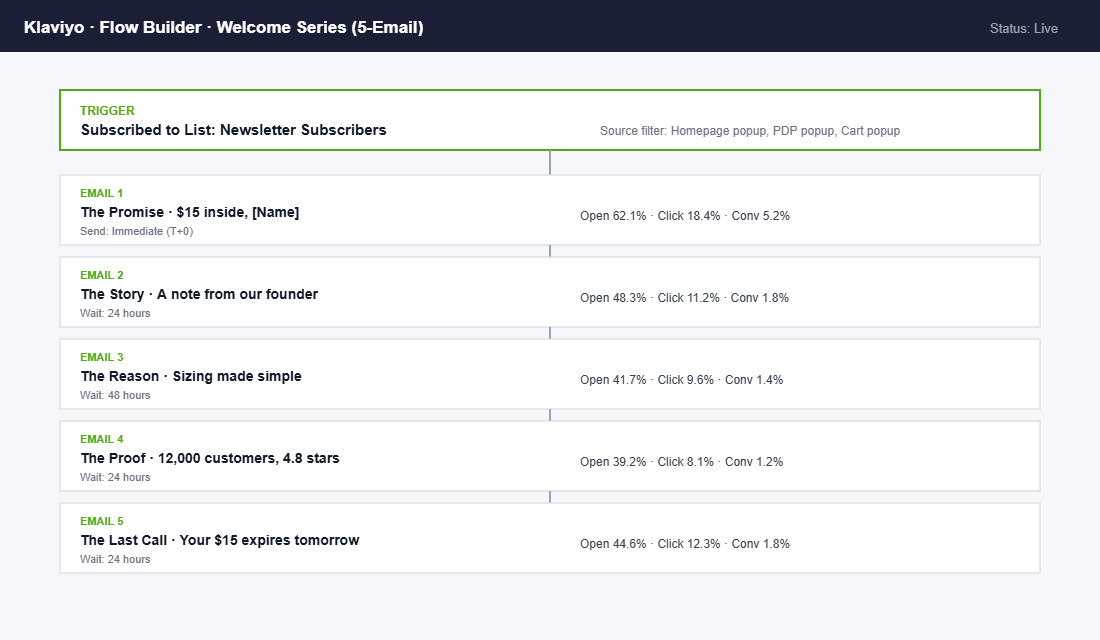Select the 'EMAIL 5' label
Viewport: 1100px width, 640px height.
click(102, 521)
